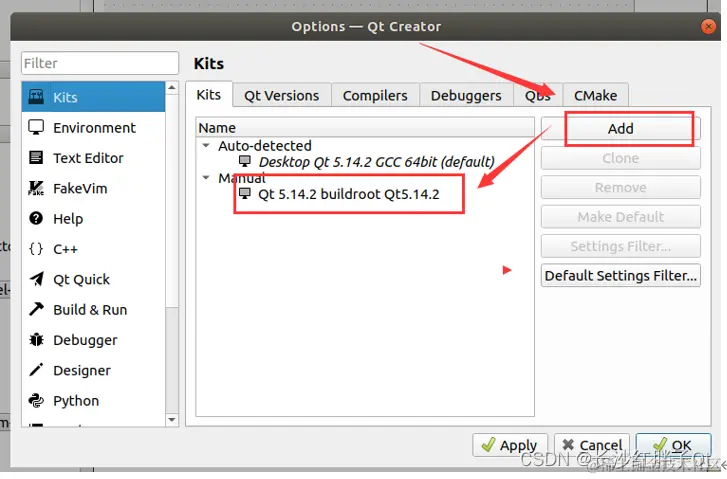Screen dimensions: 727x479
Task: Select the Python category label
Action: tap(76, 401)
